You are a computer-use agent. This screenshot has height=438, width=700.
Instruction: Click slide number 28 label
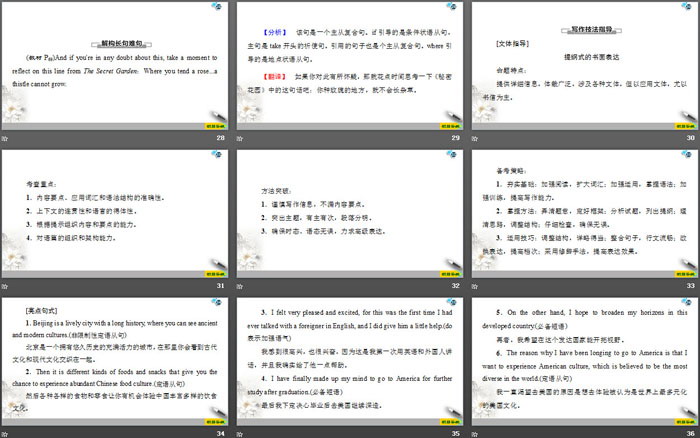click(x=221, y=138)
